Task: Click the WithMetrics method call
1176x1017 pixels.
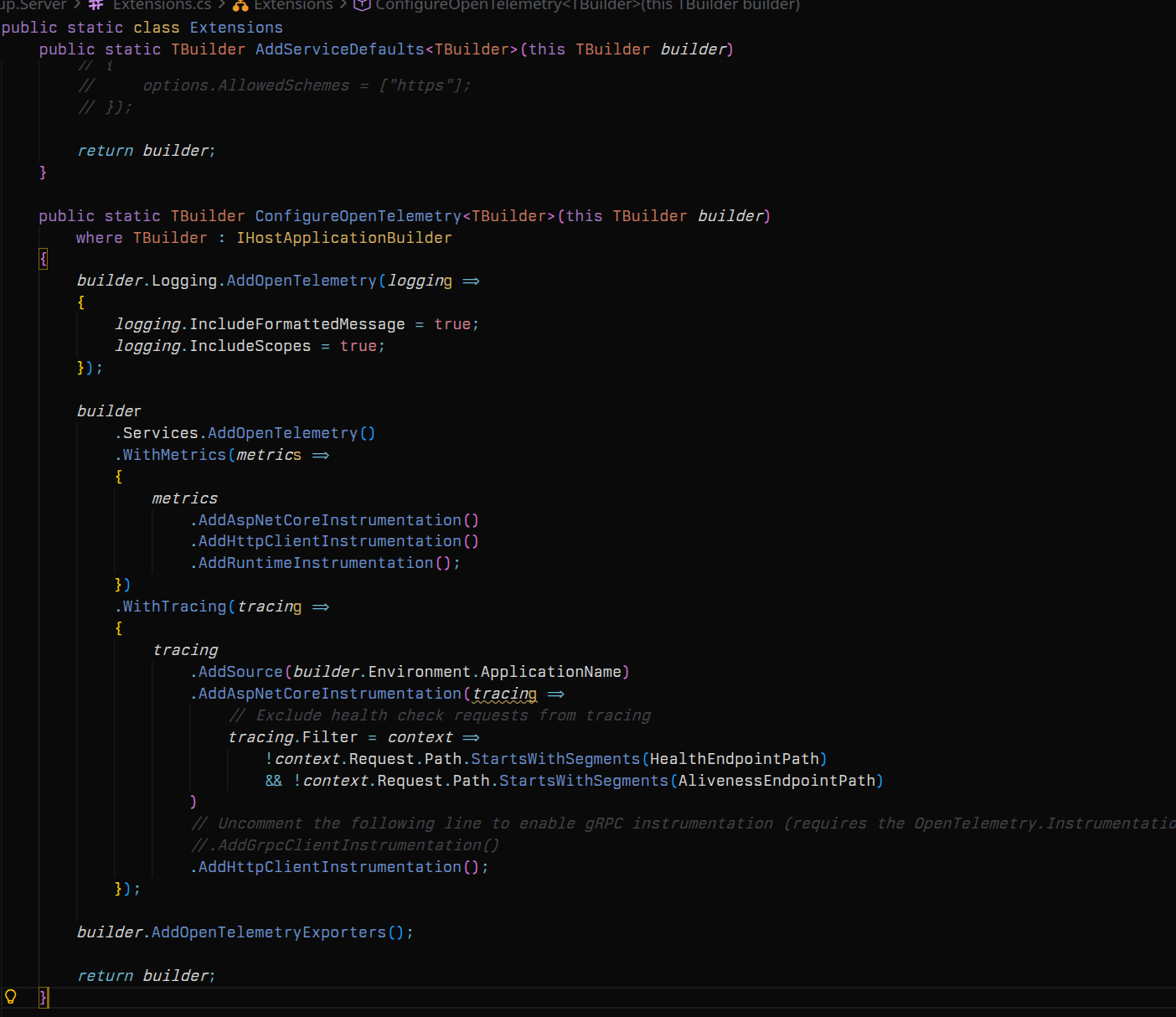Action: pyautogui.click(x=174, y=455)
